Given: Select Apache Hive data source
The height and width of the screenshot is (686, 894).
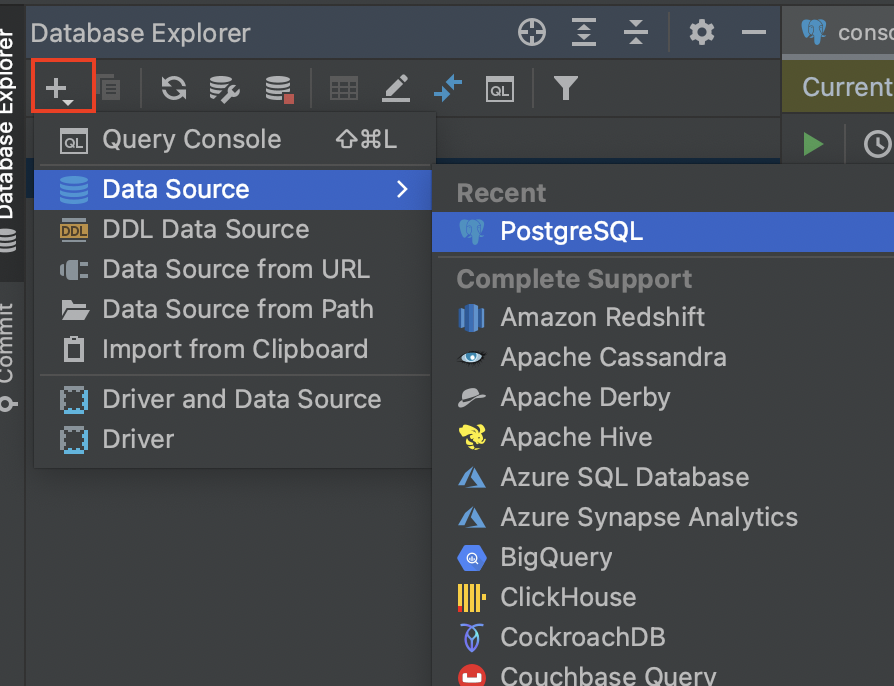Looking at the screenshot, I should click(x=663, y=437).
